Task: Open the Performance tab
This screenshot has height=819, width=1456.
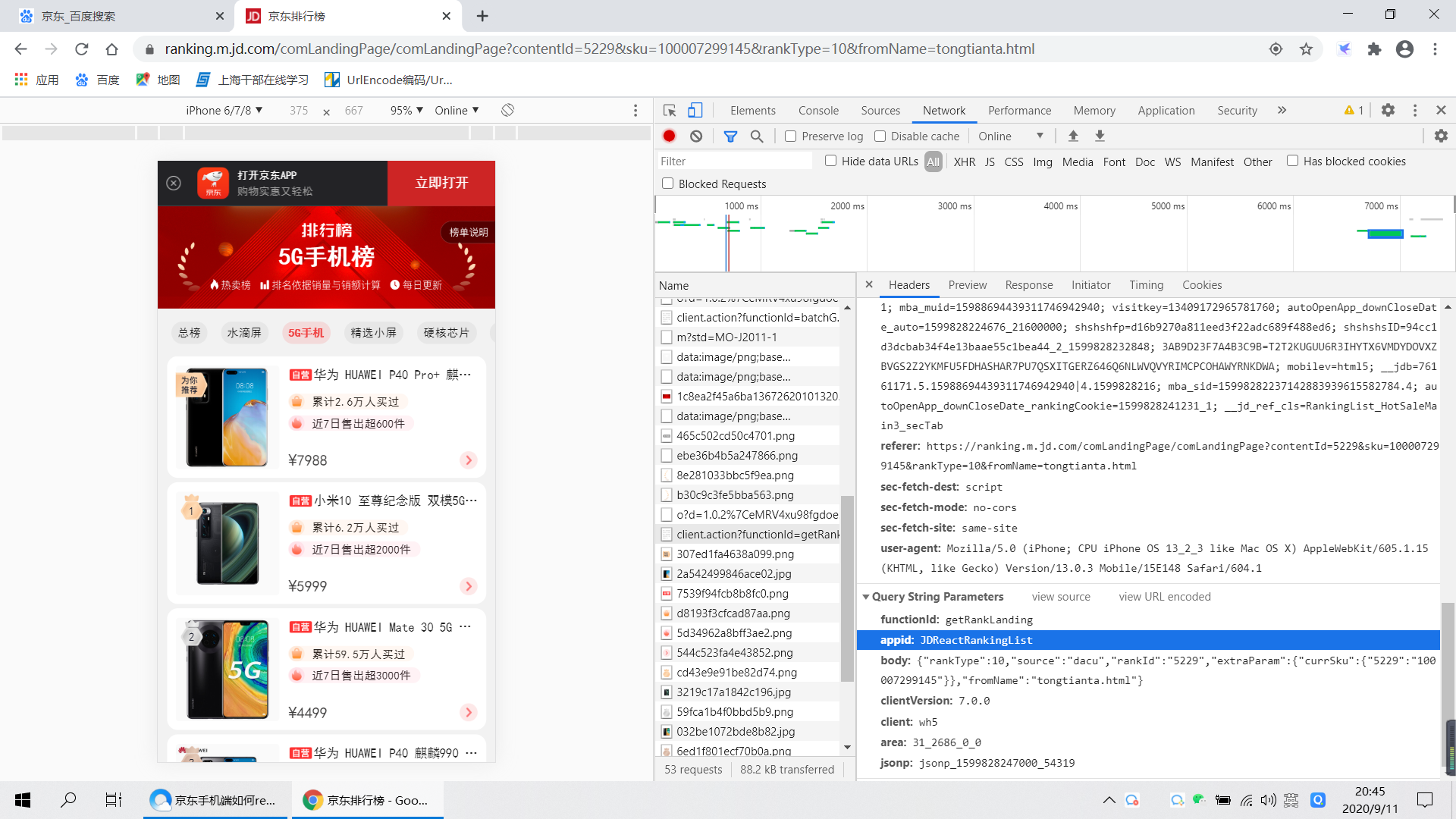Action: click(1019, 111)
